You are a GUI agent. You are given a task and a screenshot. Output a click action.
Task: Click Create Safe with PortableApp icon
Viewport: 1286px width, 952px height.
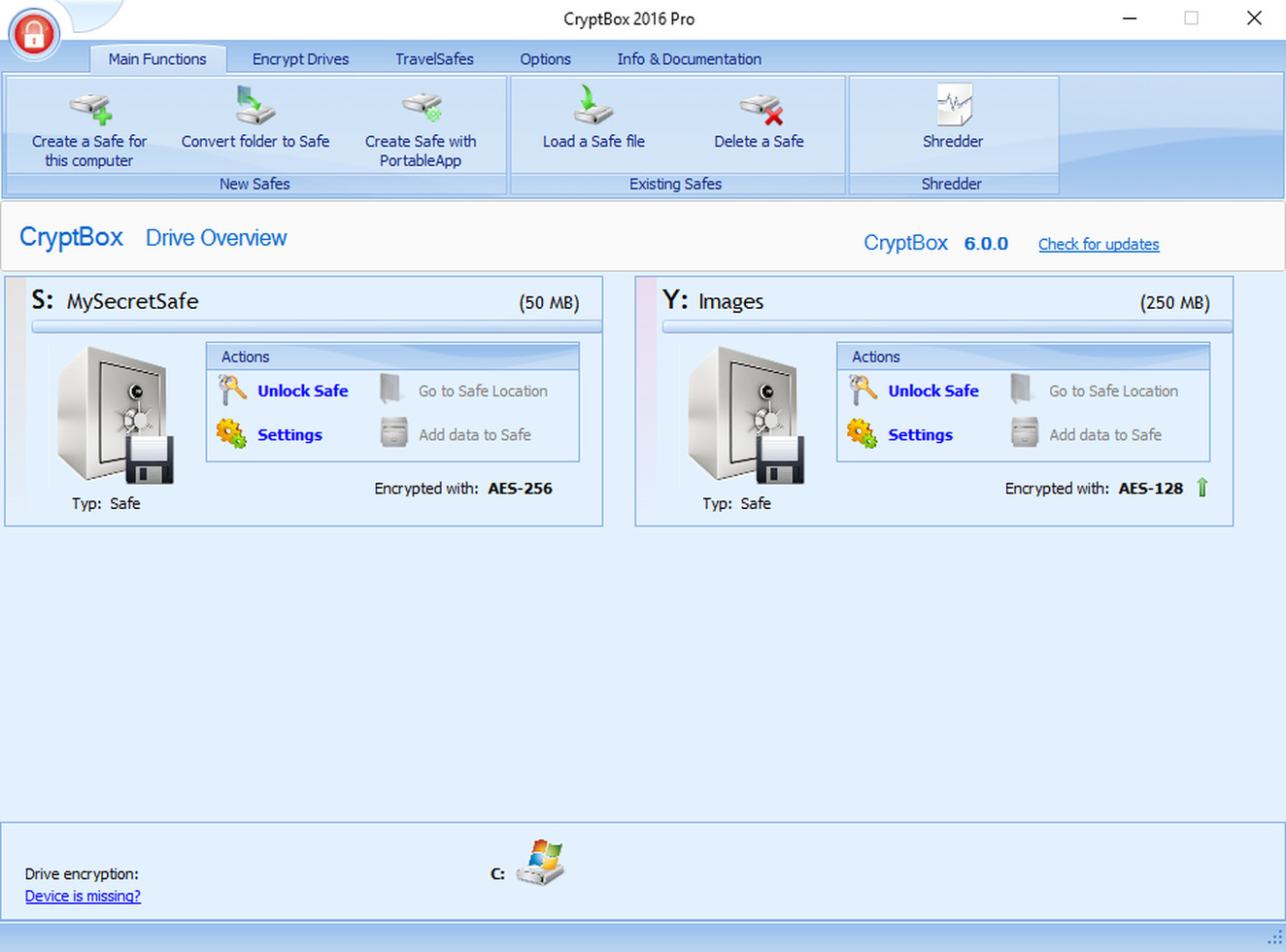[x=423, y=107]
